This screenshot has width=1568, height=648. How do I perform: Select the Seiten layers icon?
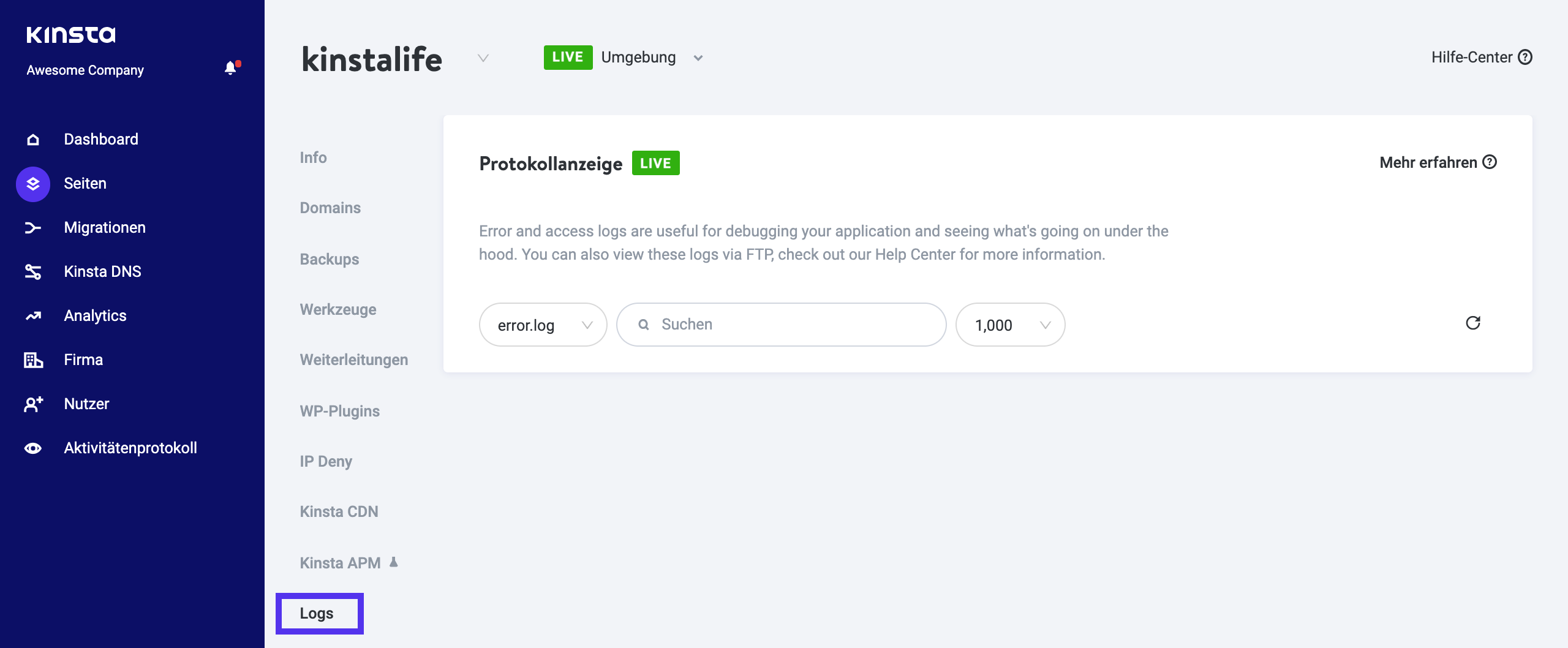click(x=33, y=184)
